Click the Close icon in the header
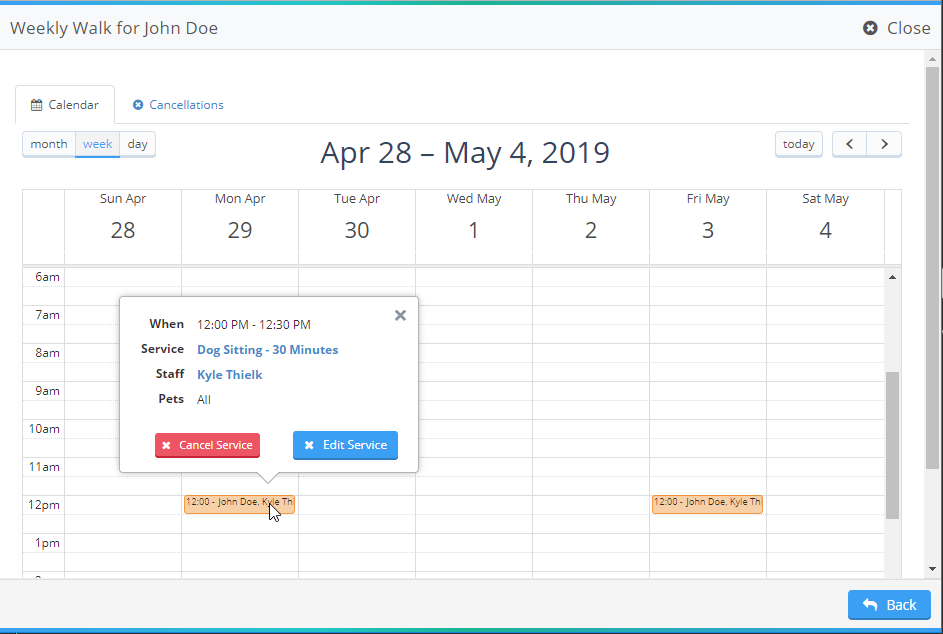This screenshot has width=943, height=634. pyautogui.click(x=870, y=28)
